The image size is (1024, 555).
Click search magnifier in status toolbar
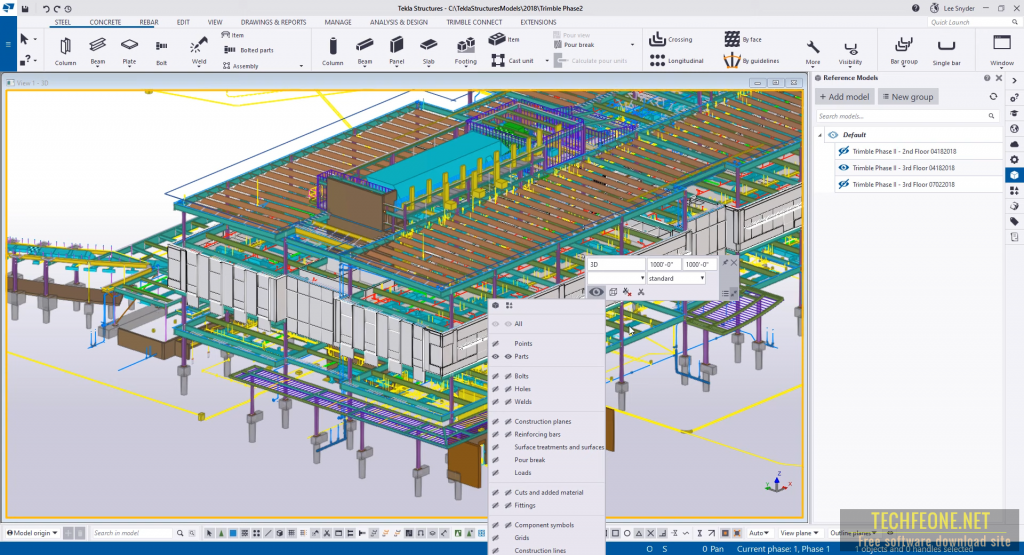[180, 533]
